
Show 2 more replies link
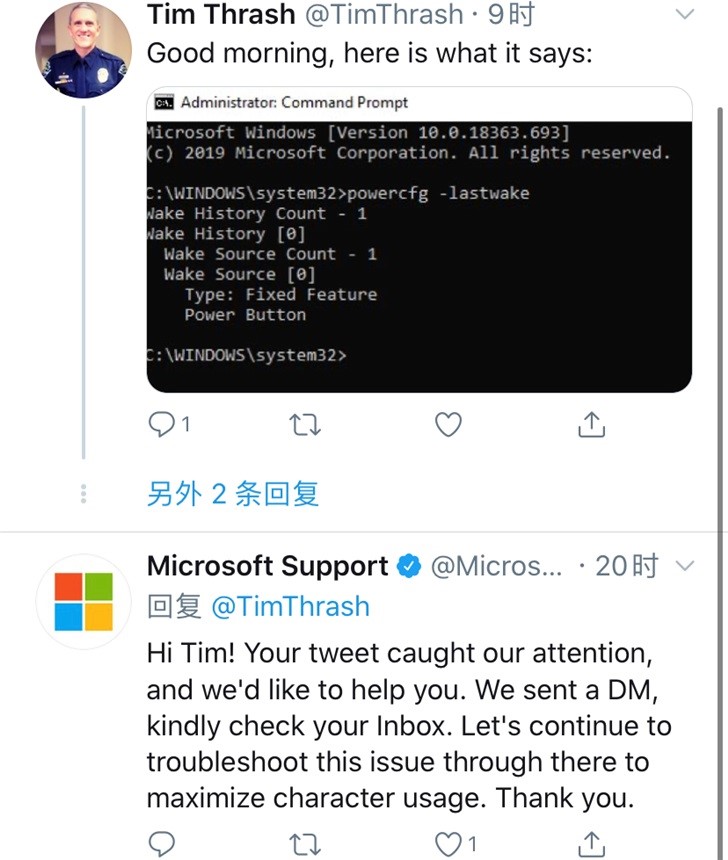(232, 494)
